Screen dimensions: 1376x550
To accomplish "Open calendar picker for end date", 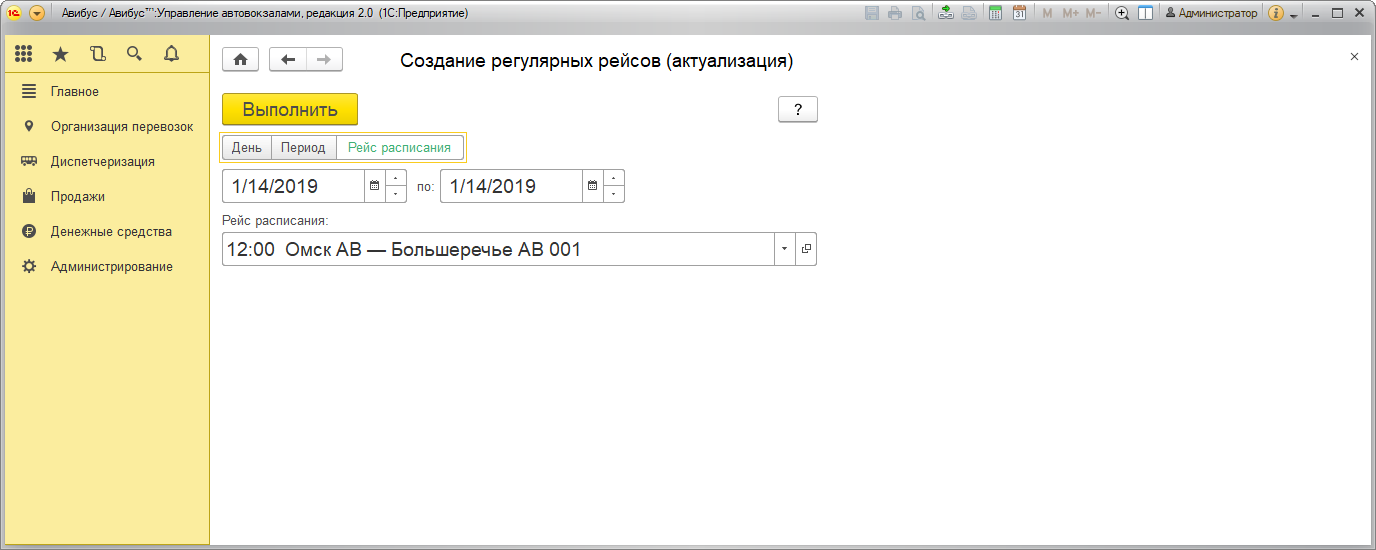I will [x=592, y=186].
